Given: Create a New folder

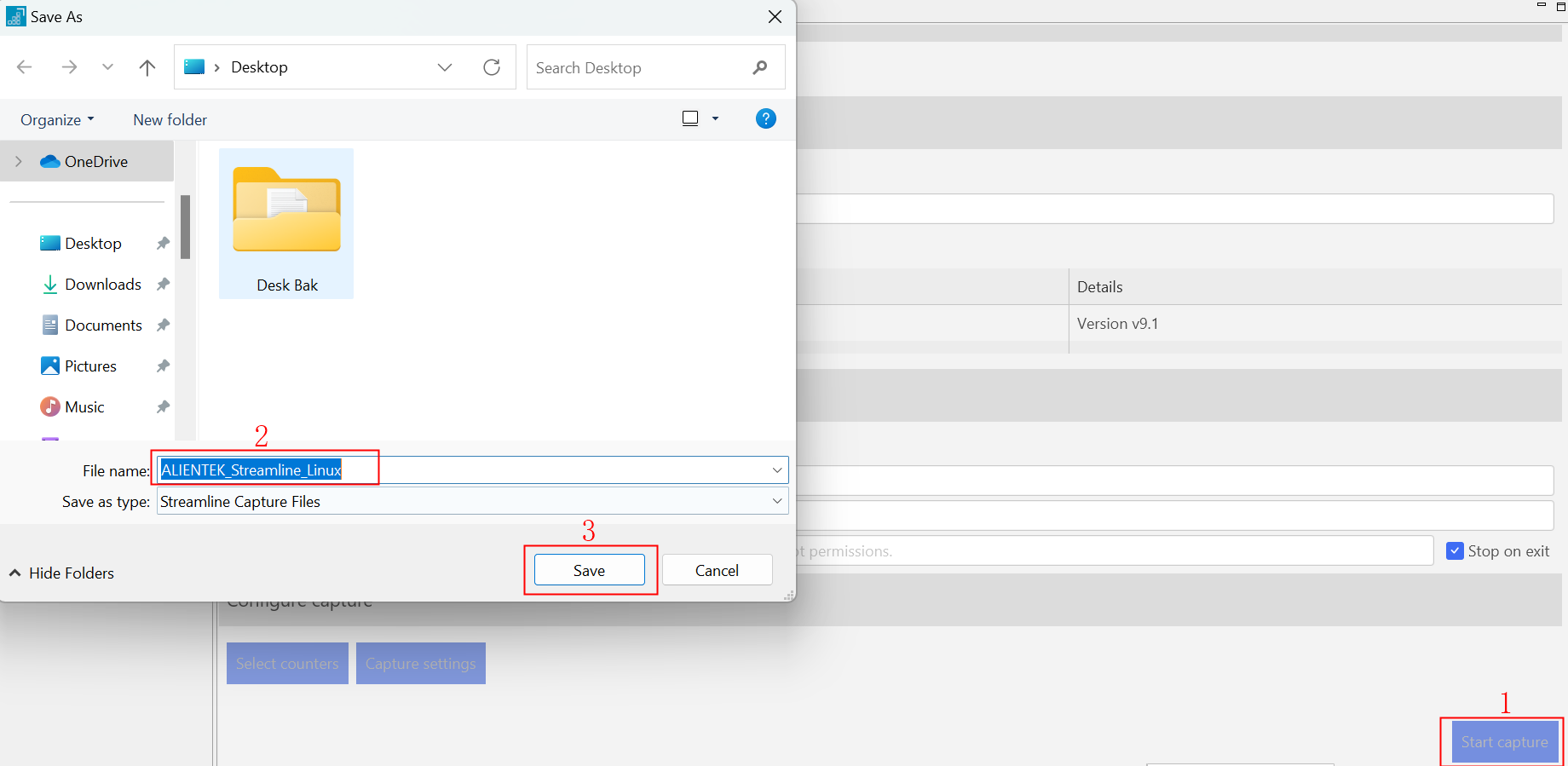Looking at the screenshot, I should tap(170, 120).
